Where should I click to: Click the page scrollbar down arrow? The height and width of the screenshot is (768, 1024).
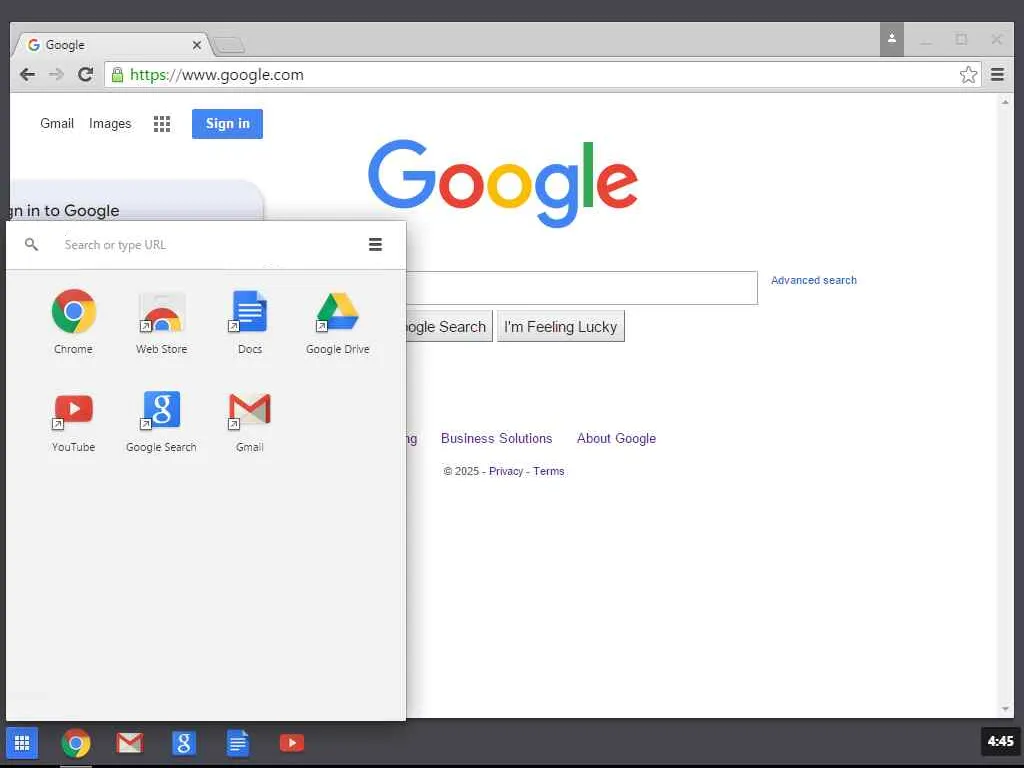[1005, 709]
